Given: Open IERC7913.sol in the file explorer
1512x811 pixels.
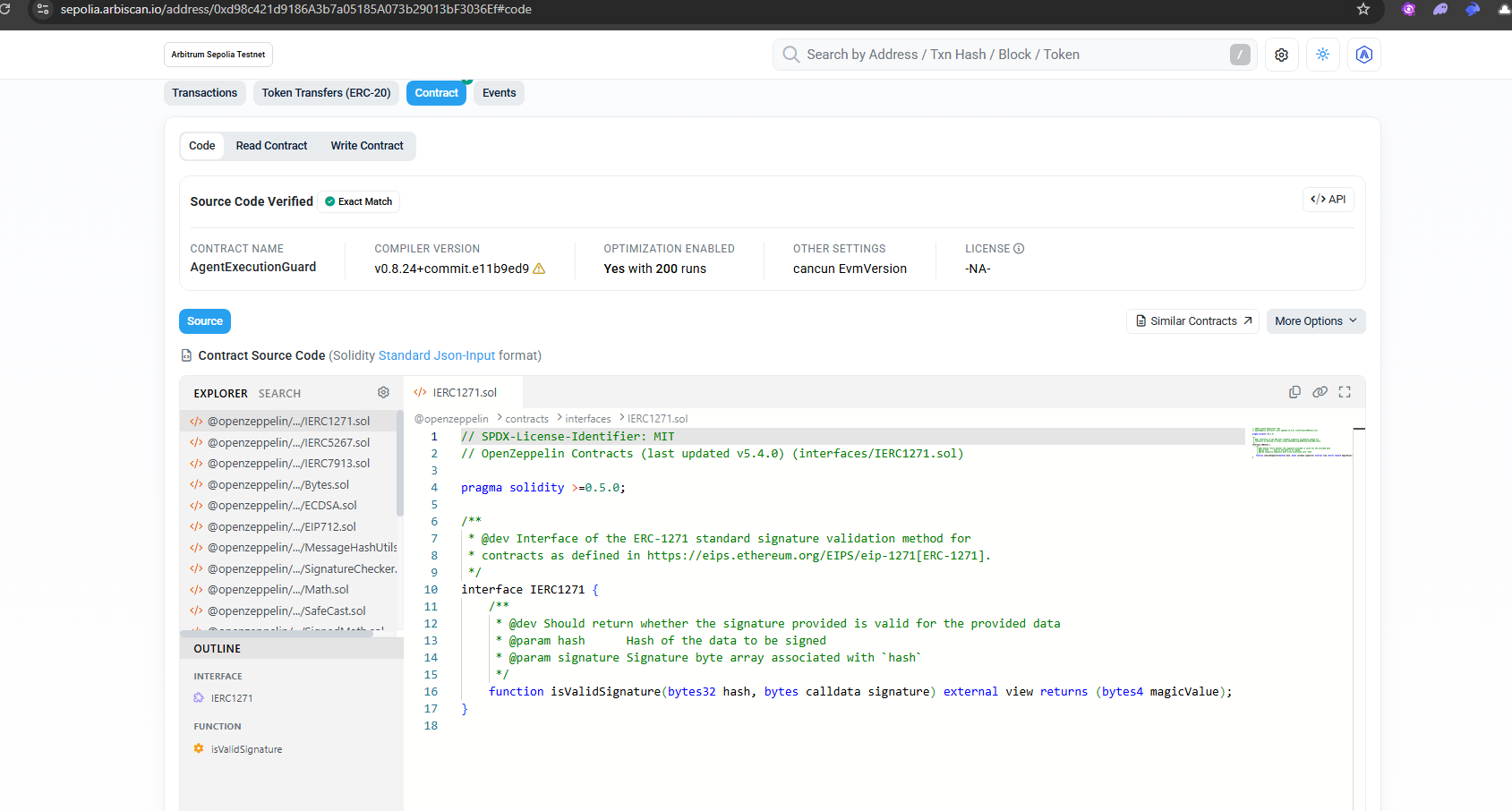Looking at the screenshot, I should [x=288, y=464].
